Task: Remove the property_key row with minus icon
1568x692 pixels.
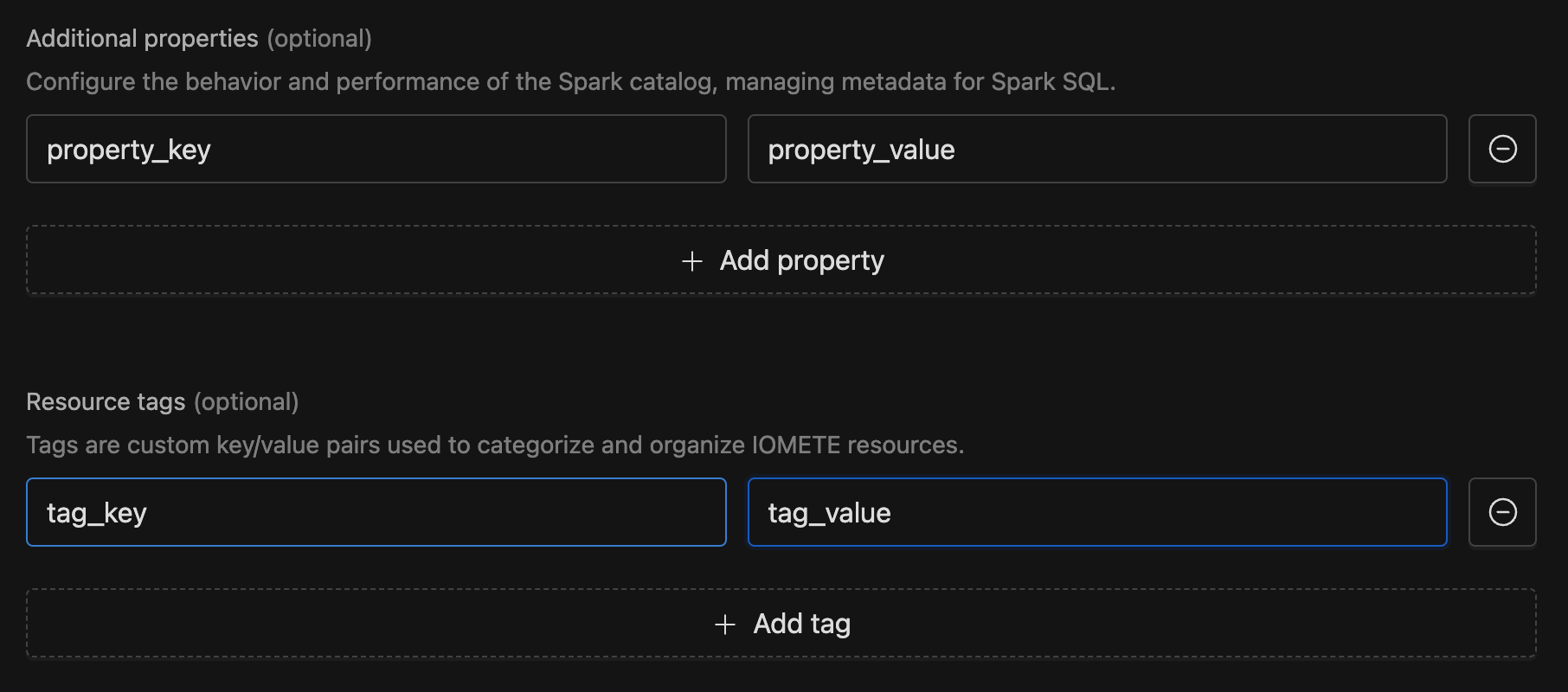Action: (x=1502, y=149)
